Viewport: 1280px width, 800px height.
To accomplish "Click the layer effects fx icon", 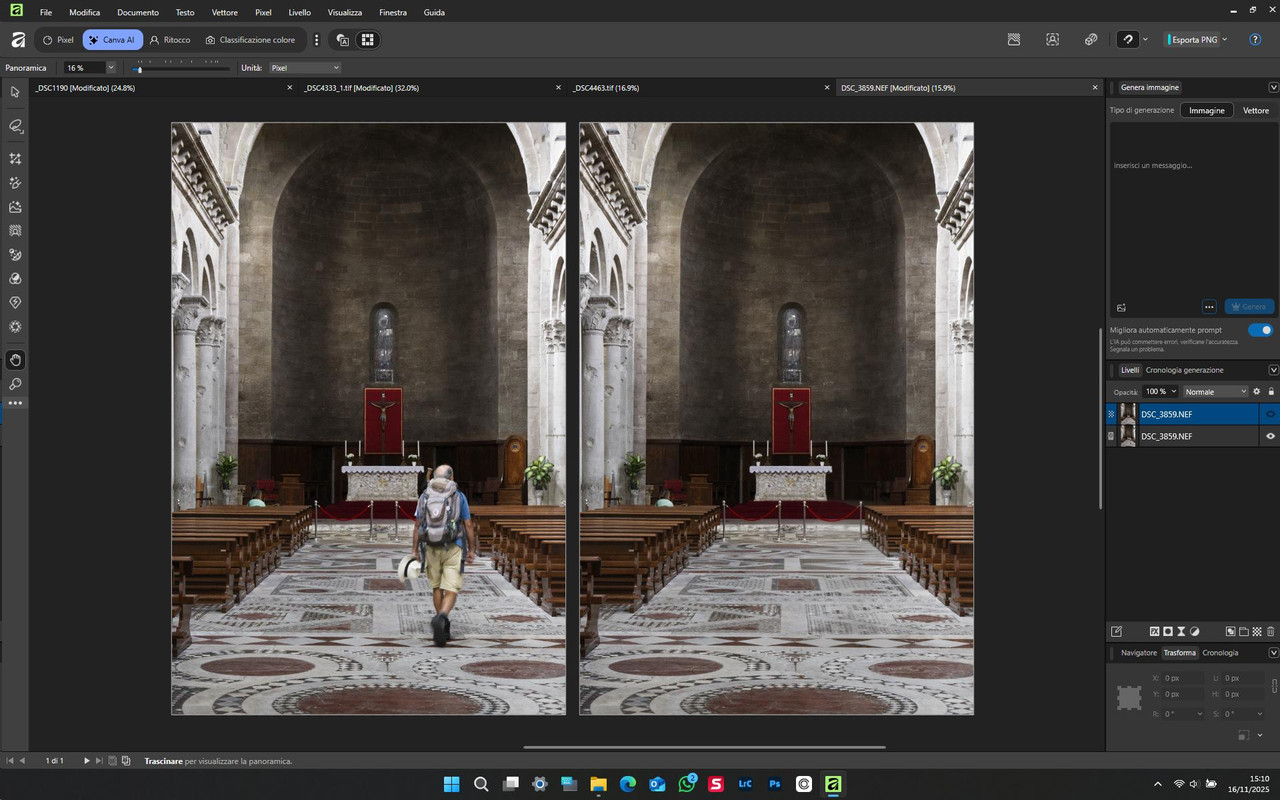I will [x=1154, y=632].
